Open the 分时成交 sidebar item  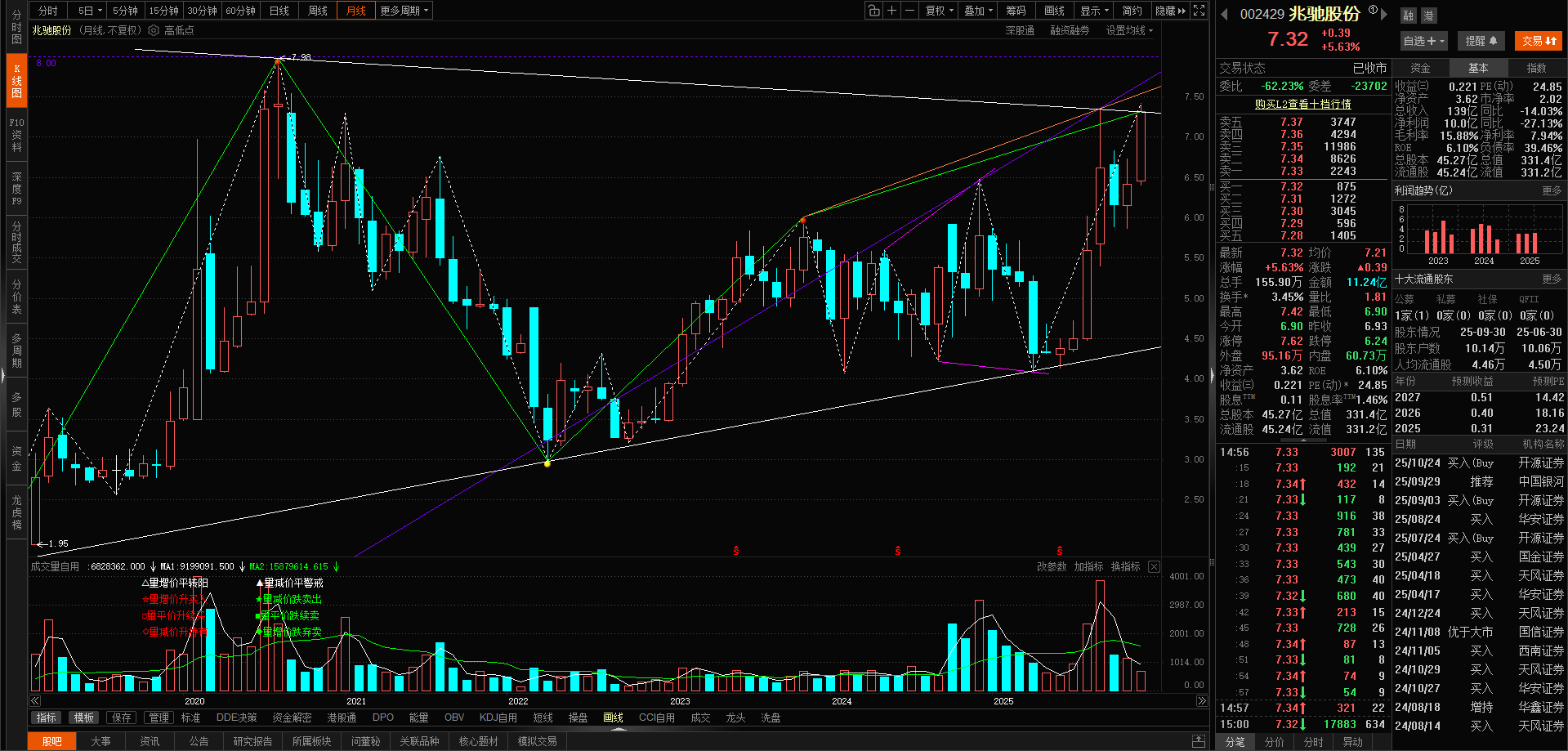(x=16, y=242)
